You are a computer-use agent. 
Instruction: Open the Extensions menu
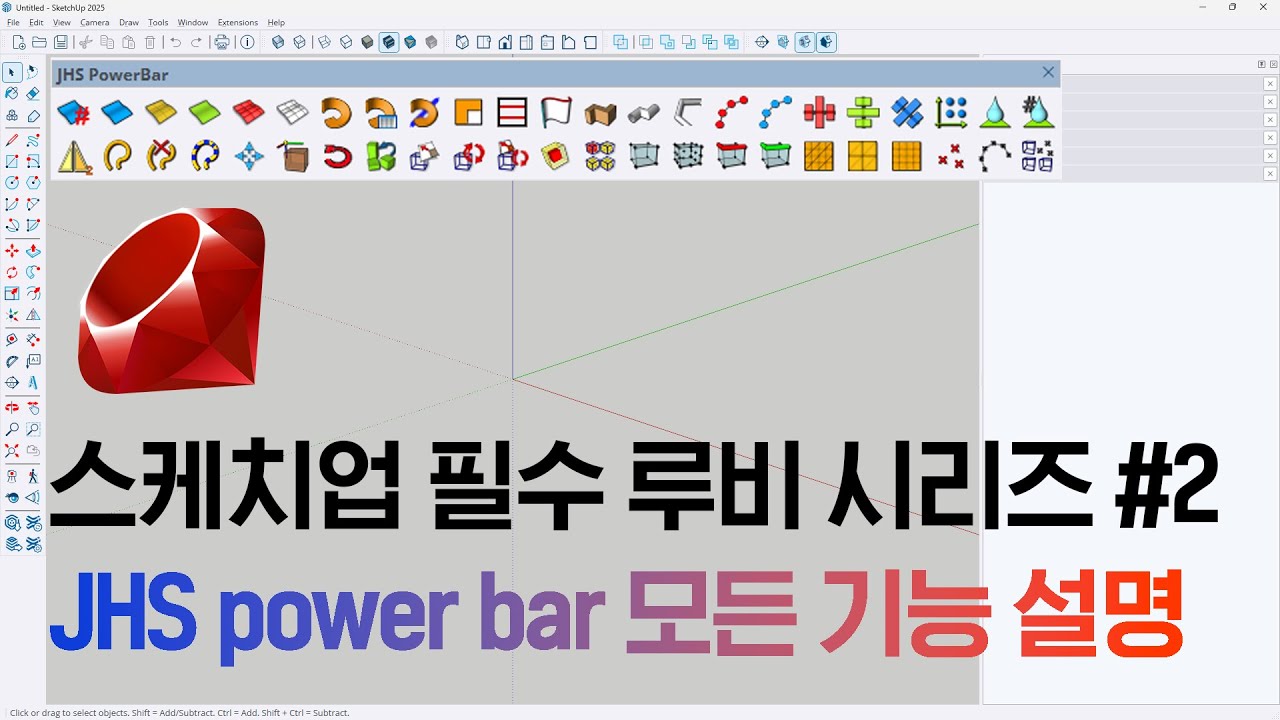pyautogui.click(x=238, y=22)
